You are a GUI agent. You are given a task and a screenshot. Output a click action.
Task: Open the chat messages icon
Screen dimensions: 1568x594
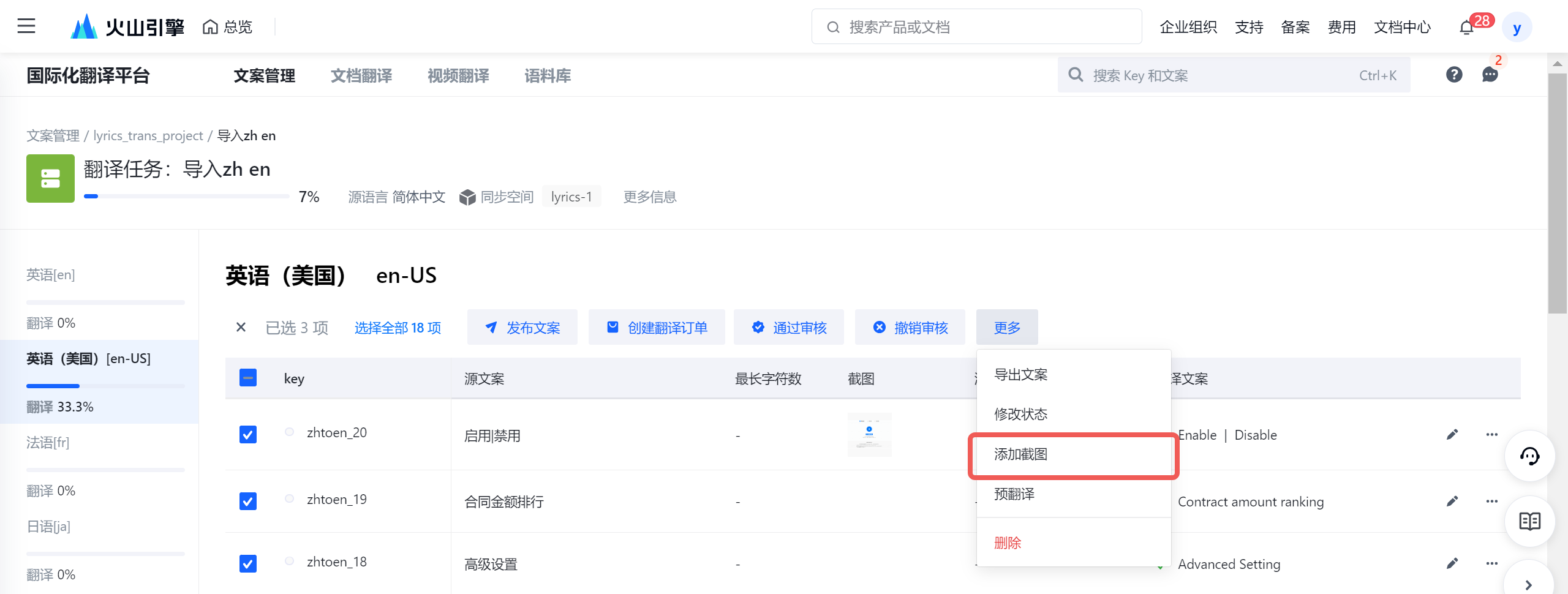[1490, 75]
